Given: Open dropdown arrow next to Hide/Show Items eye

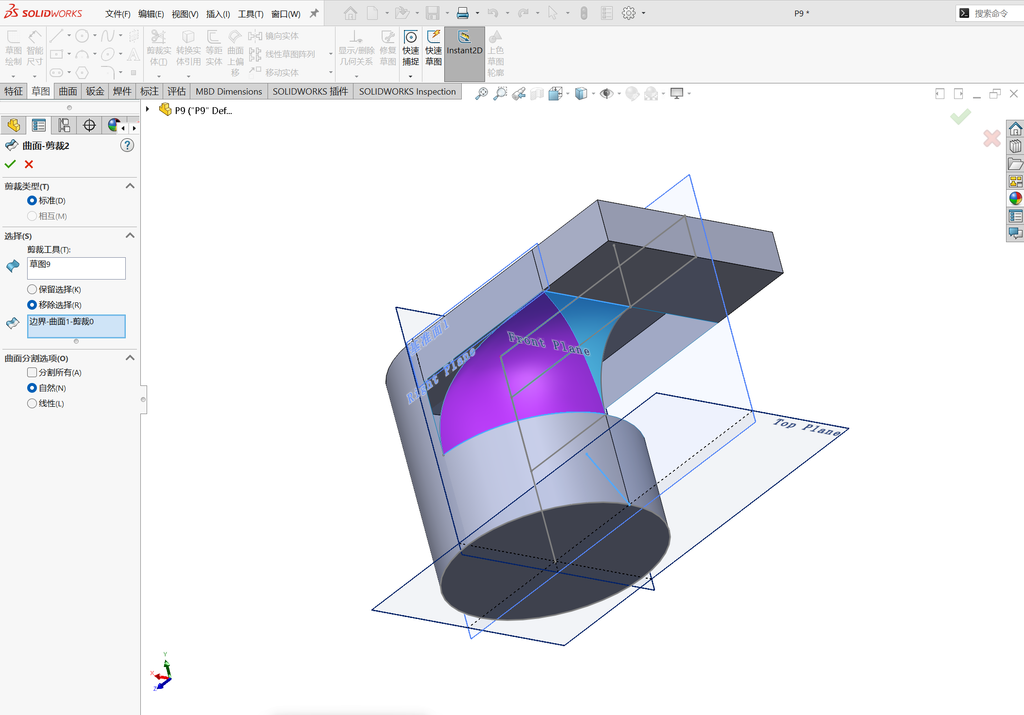Looking at the screenshot, I should point(618,93).
